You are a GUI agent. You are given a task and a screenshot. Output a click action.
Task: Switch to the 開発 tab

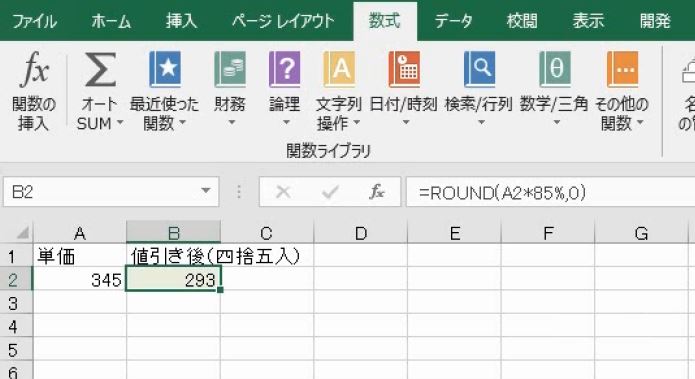(655, 21)
